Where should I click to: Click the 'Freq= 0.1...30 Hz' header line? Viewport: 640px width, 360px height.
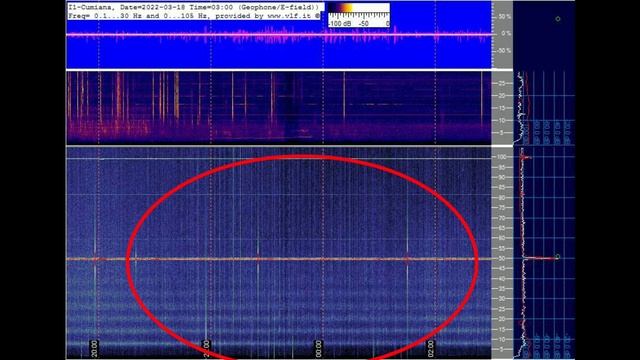(194, 16)
